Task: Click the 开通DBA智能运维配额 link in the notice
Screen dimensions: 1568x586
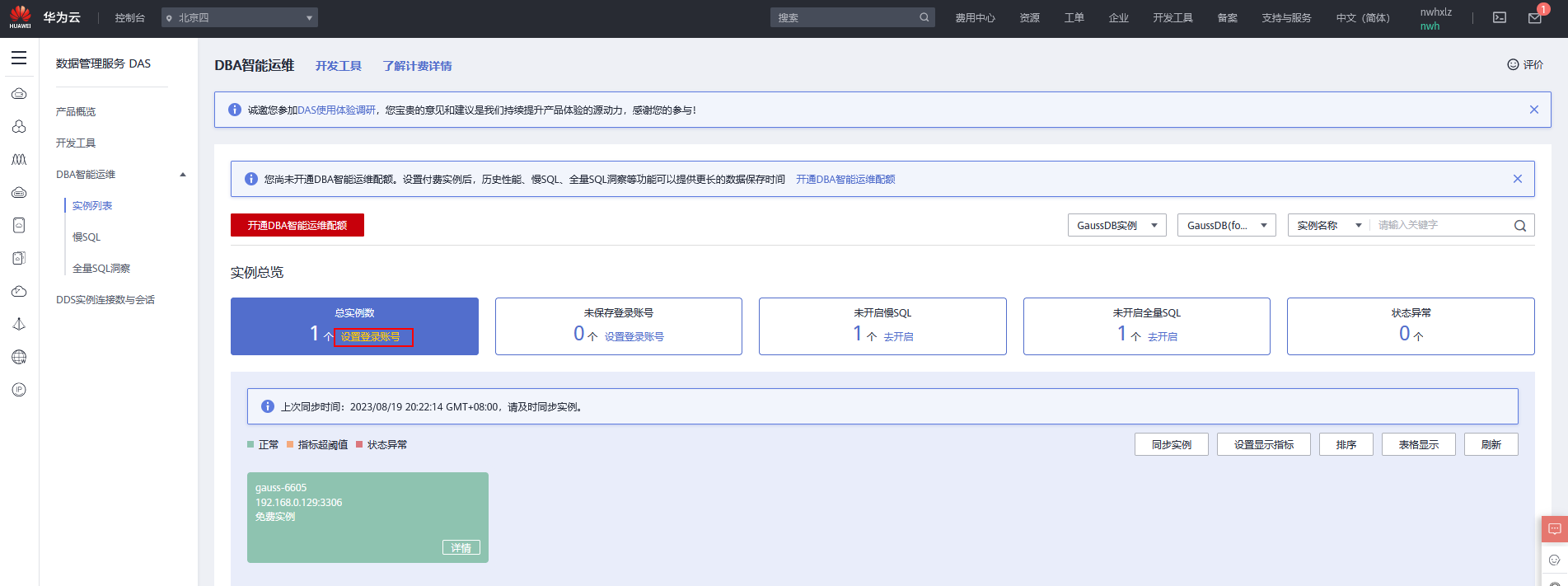Action: (x=845, y=179)
